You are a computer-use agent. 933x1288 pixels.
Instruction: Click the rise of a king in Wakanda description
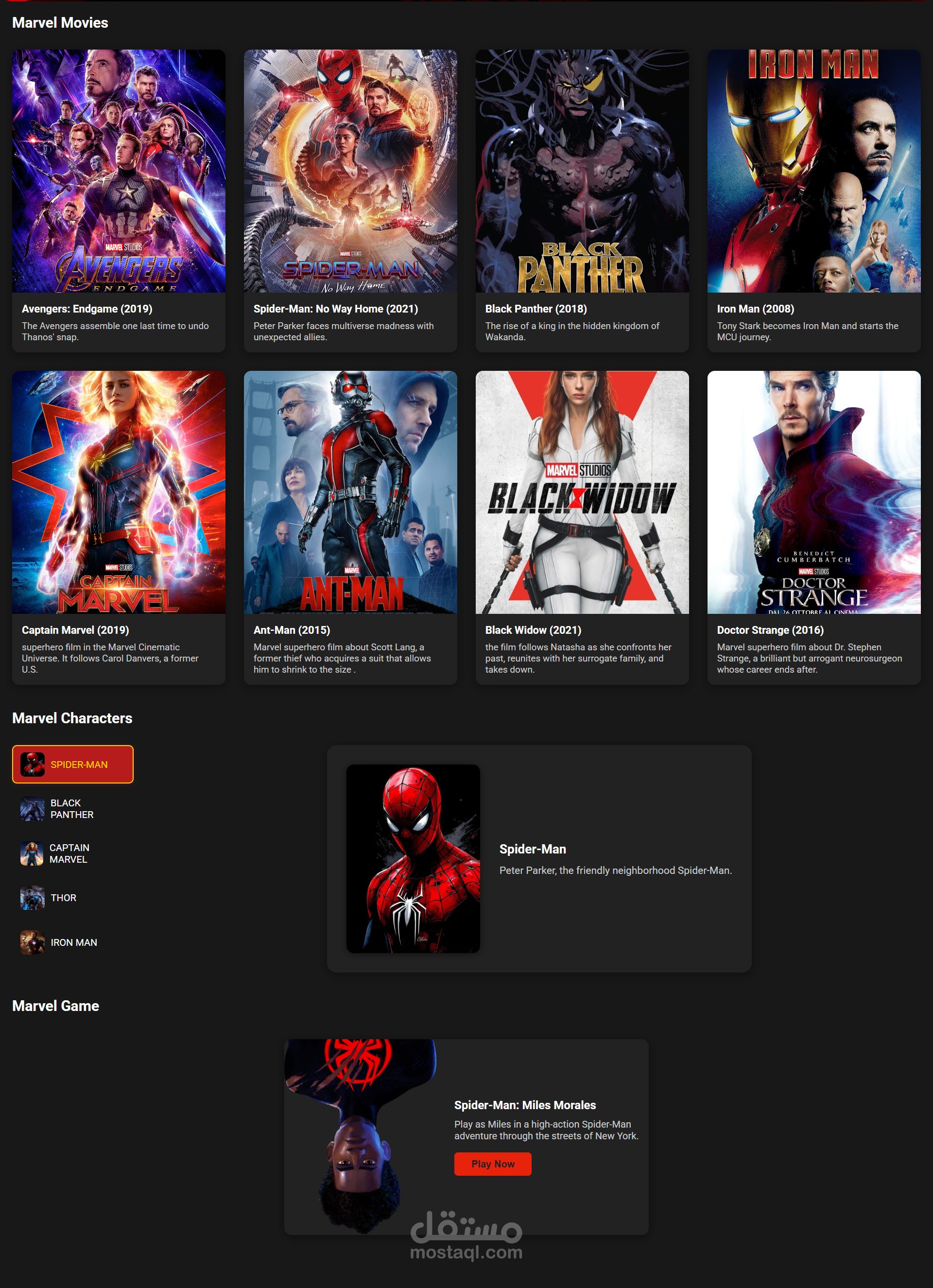(572, 331)
